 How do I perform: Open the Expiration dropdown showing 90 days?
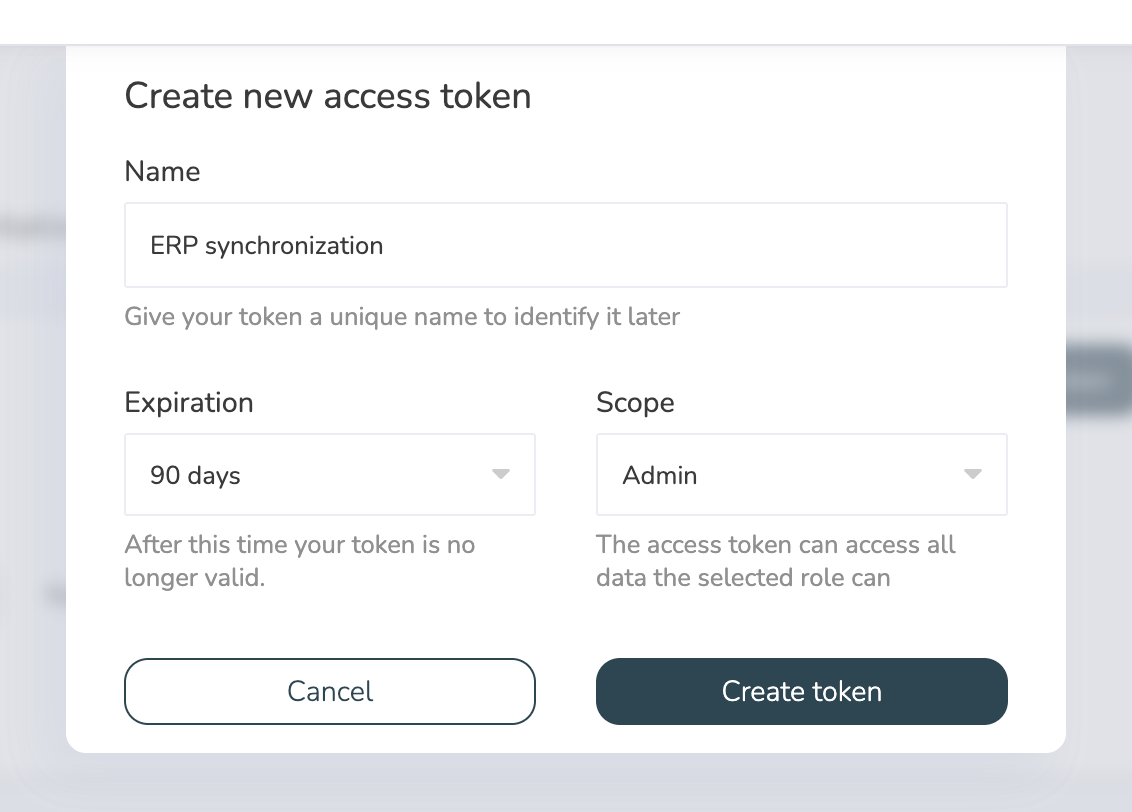(x=330, y=474)
